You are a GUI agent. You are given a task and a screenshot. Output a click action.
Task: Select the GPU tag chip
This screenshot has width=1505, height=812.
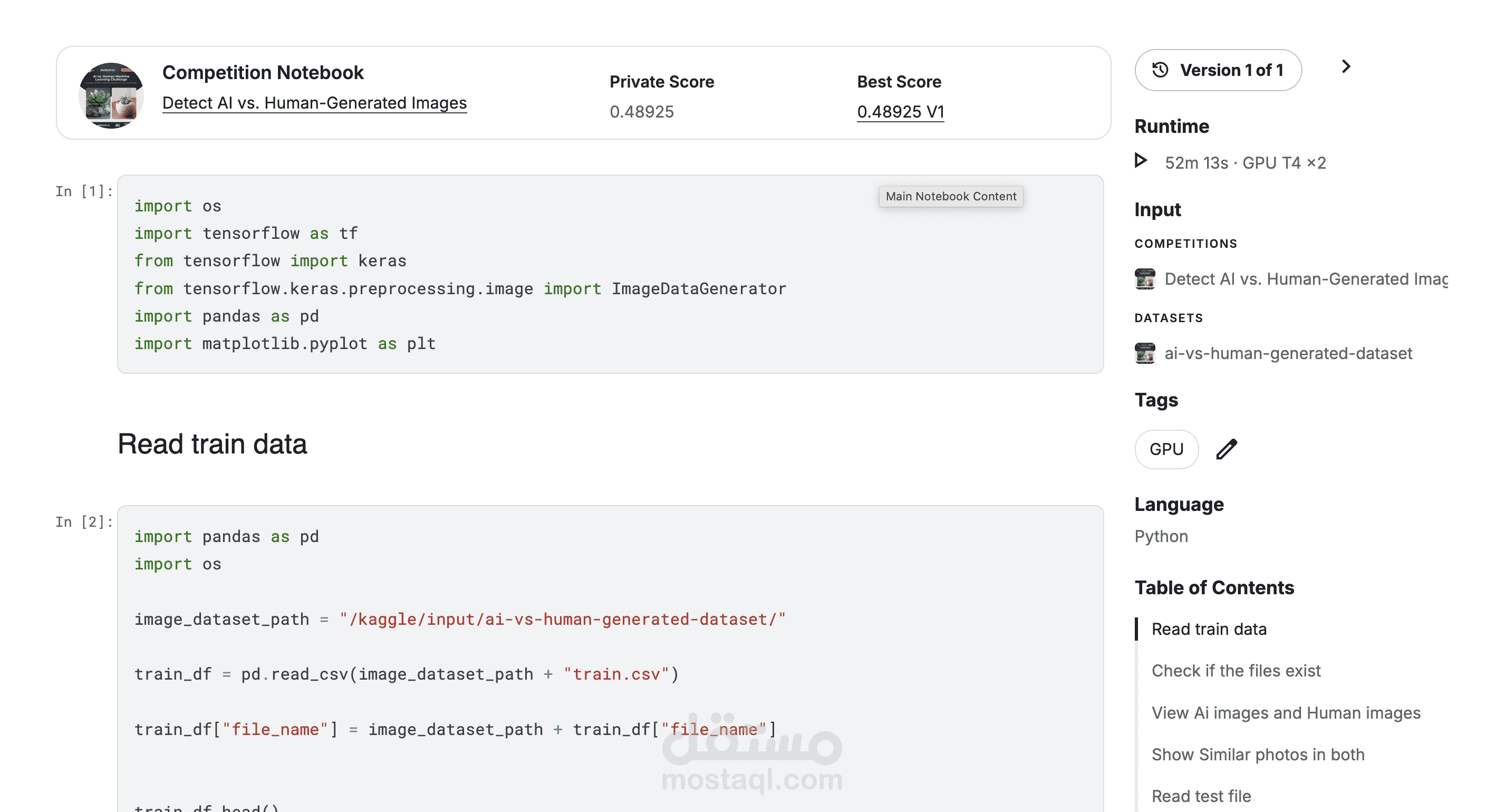[x=1166, y=449]
